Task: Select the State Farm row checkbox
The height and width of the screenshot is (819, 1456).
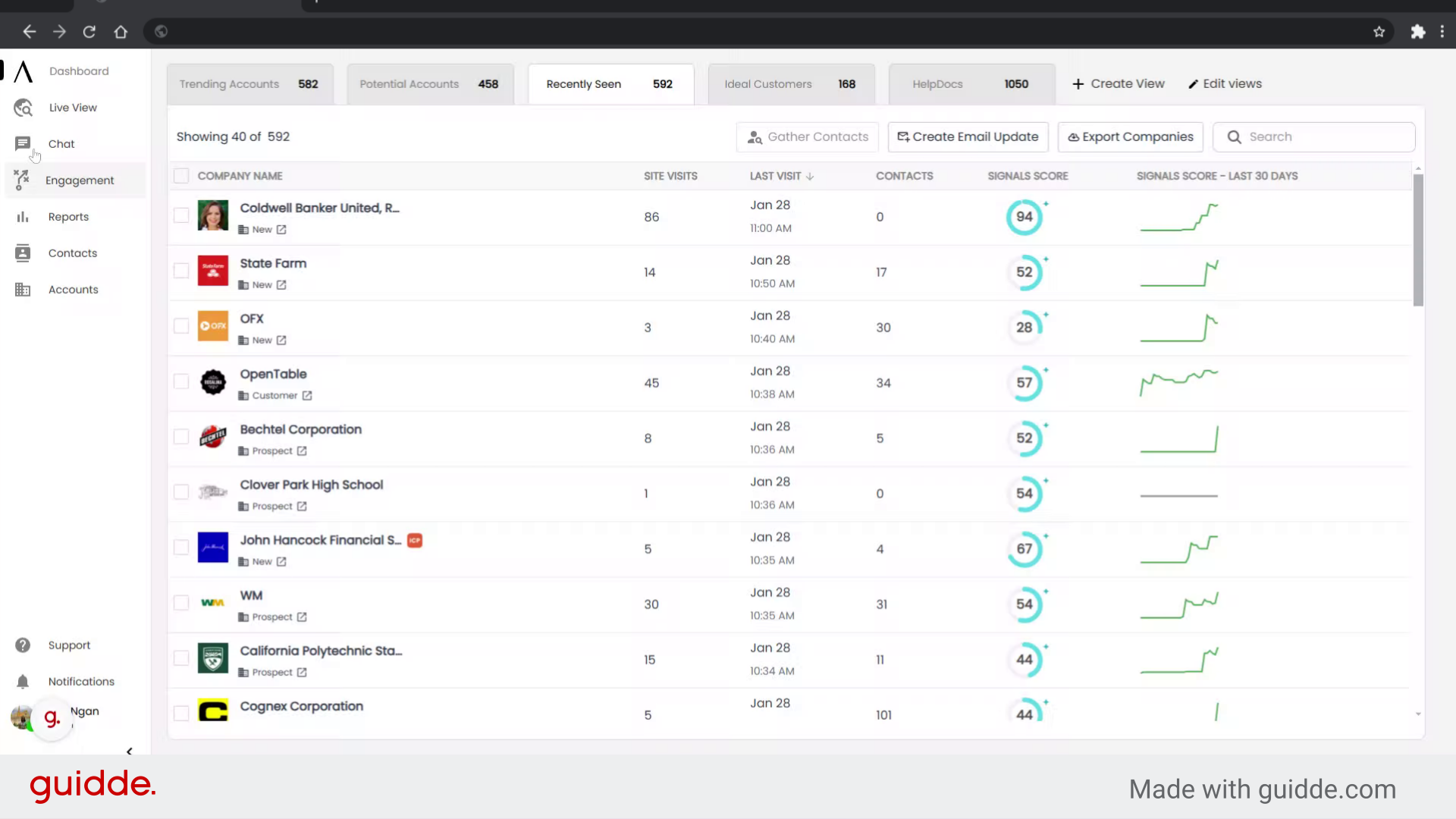Action: [x=181, y=271]
